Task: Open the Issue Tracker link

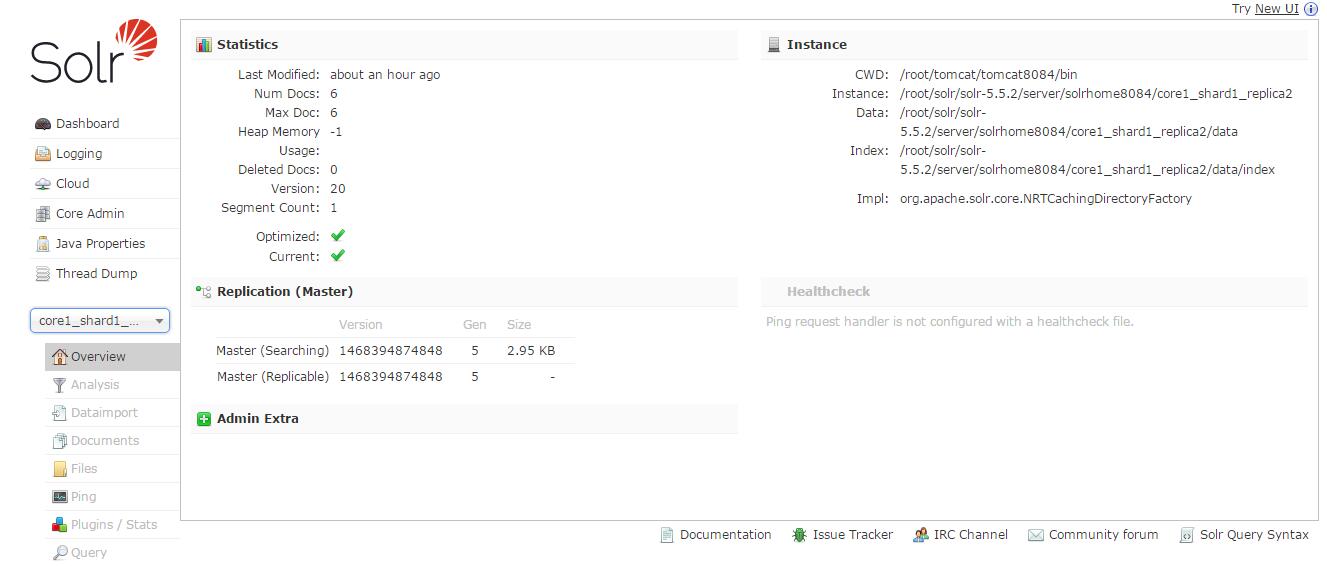Action: point(852,535)
